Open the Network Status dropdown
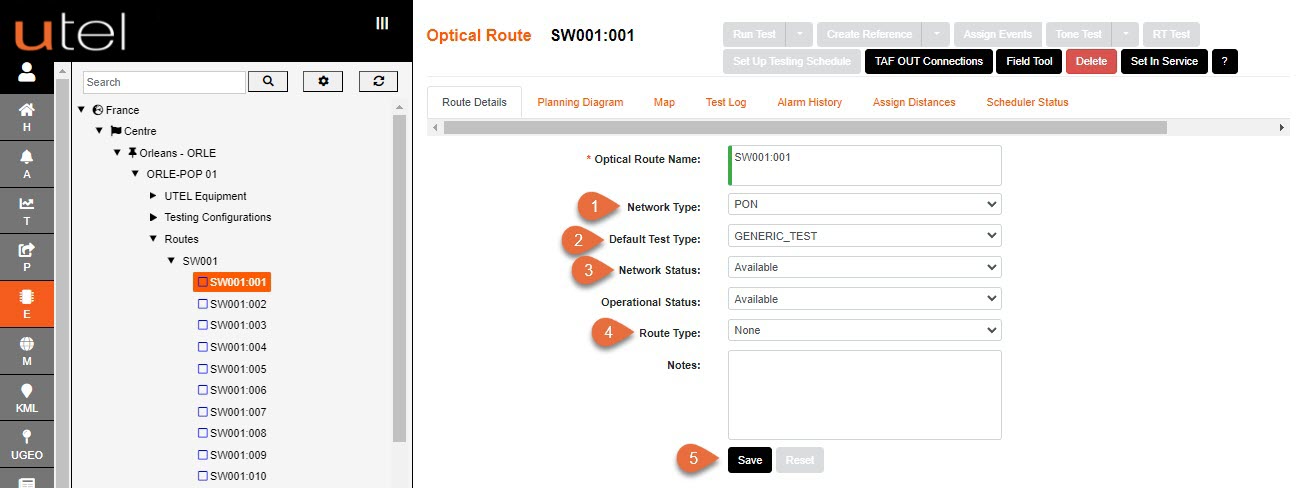 click(864, 267)
